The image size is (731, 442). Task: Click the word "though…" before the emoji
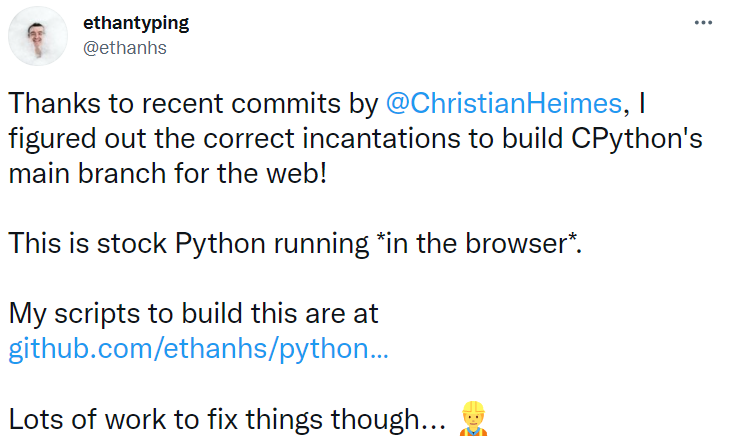coord(387,420)
